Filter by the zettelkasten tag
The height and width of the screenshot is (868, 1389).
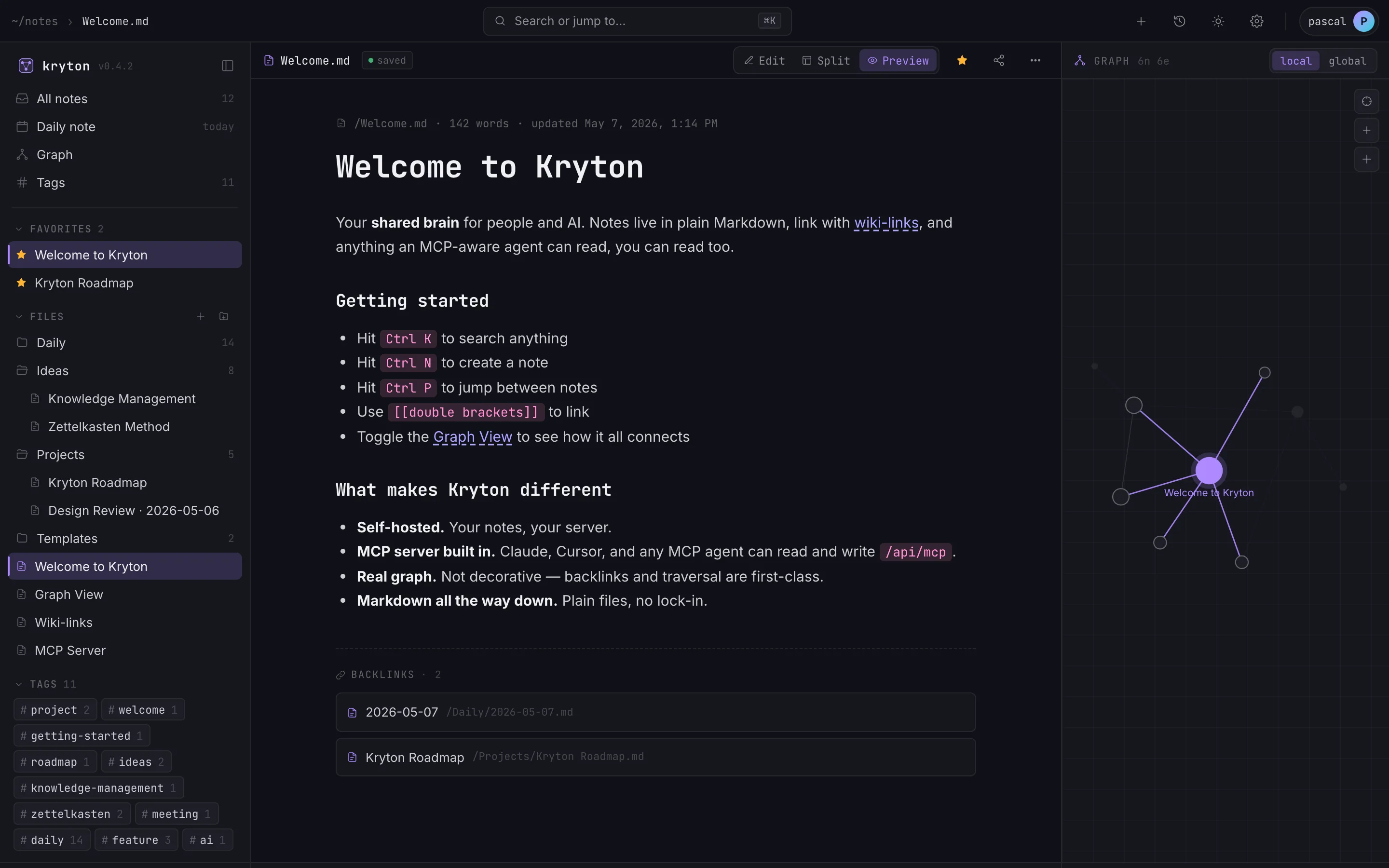coord(72,814)
